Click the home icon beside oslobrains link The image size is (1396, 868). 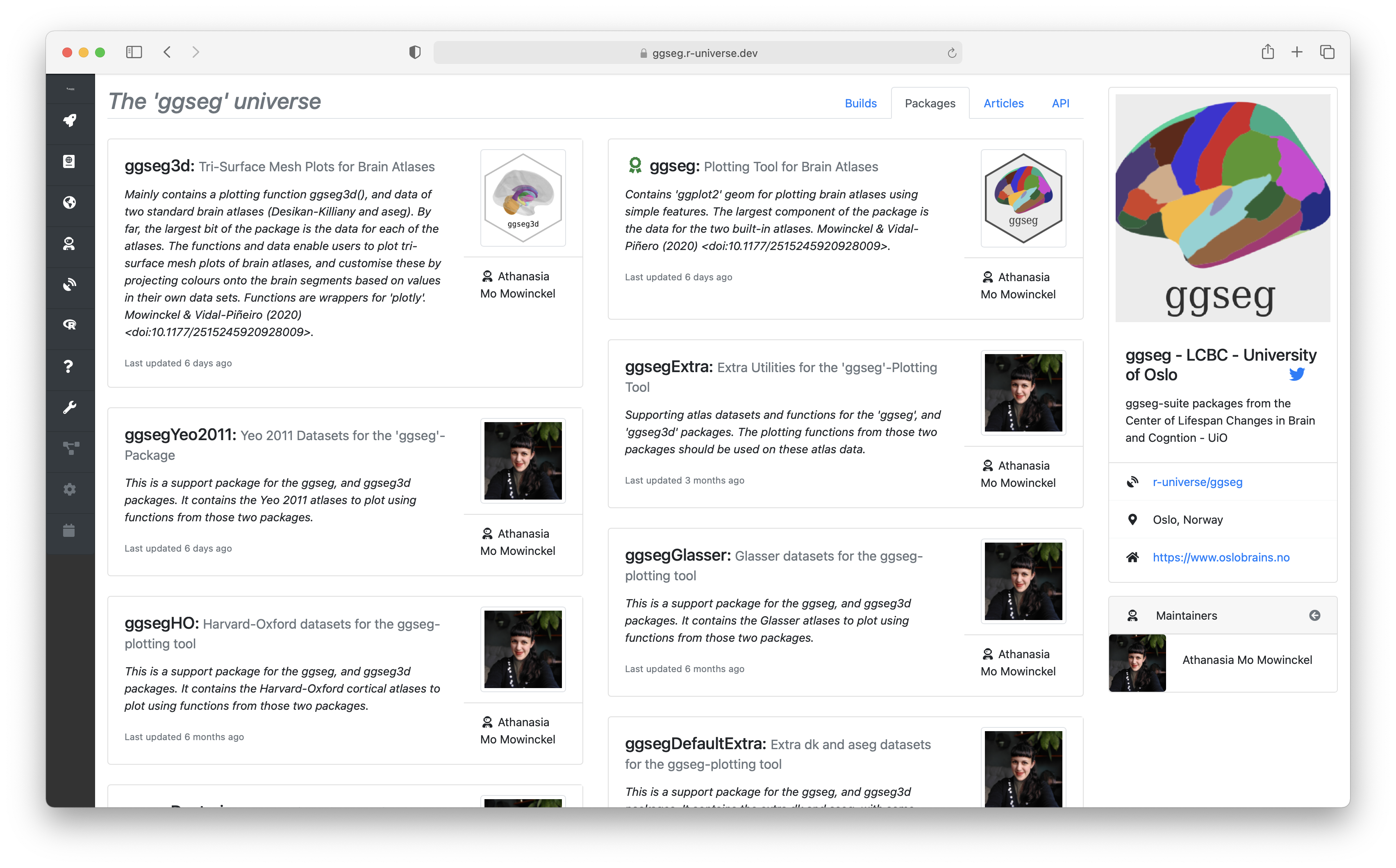(x=1132, y=557)
